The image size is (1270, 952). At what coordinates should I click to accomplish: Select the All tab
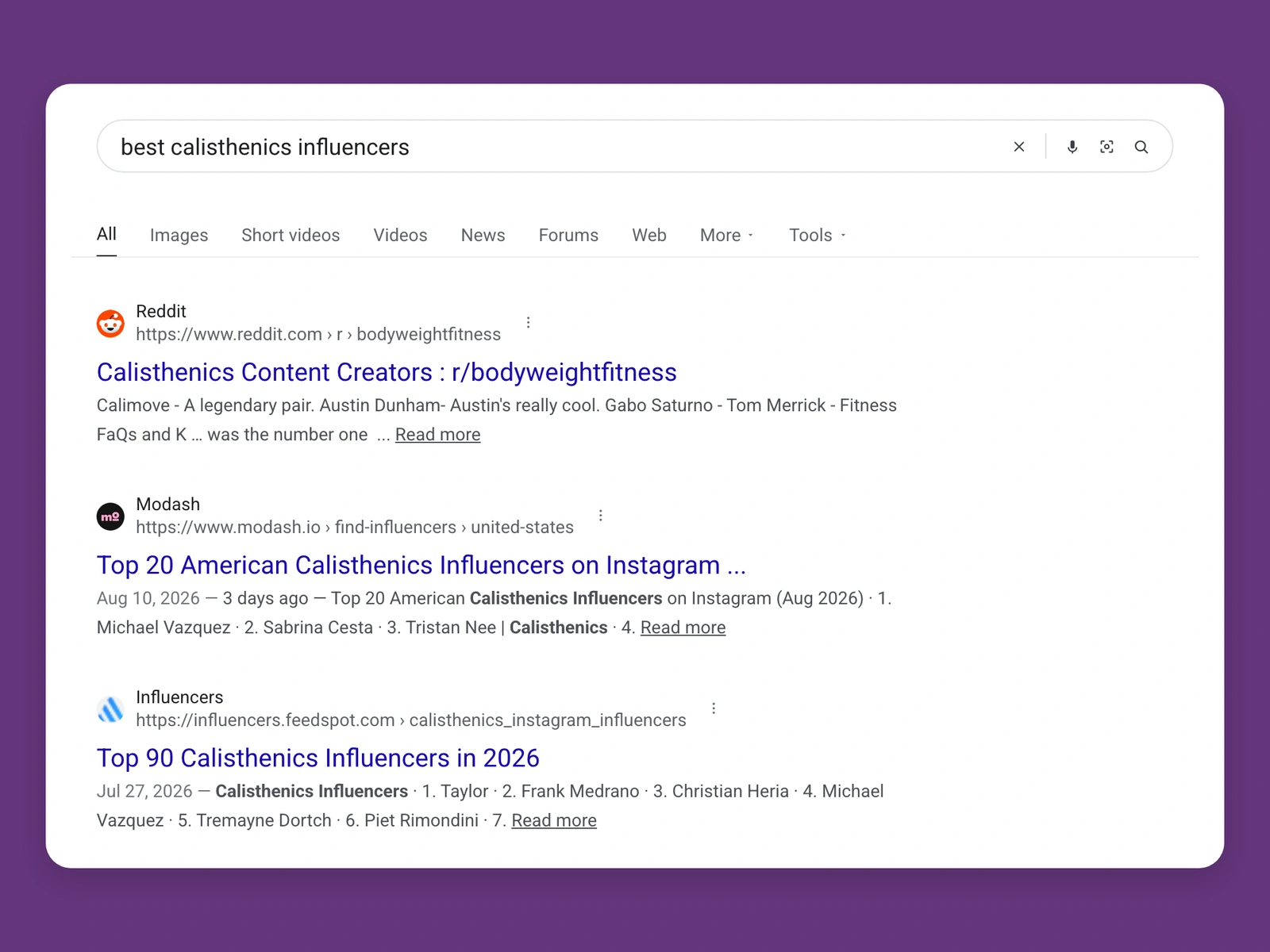tap(106, 234)
